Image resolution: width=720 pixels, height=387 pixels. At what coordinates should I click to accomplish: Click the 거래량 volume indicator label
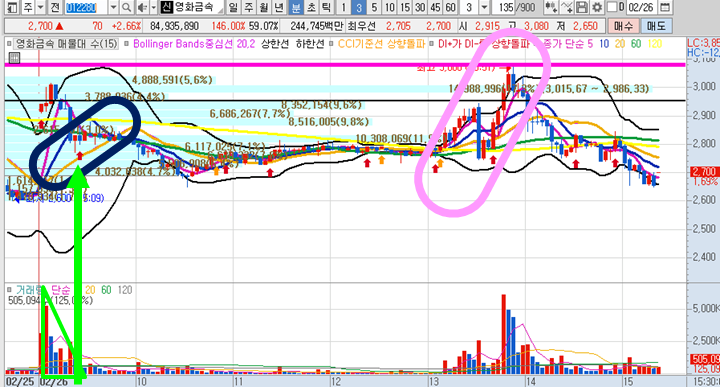[x=30, y=290]
